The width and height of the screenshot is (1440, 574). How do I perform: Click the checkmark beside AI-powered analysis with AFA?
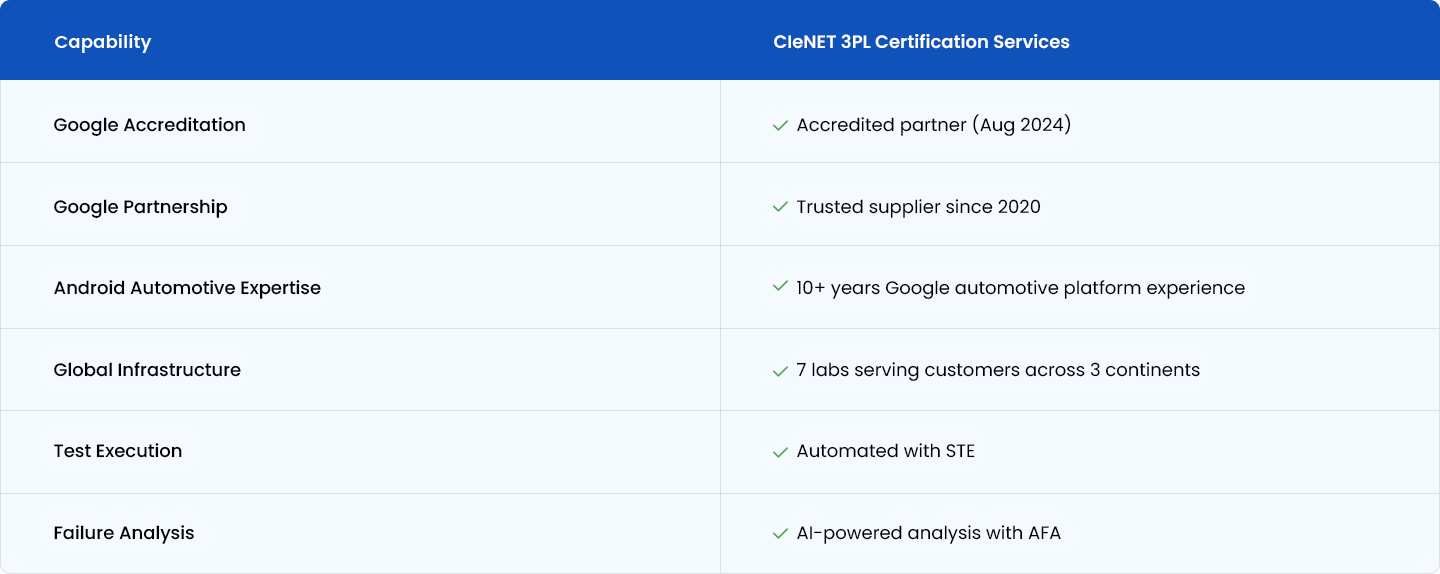click(780, 534)
